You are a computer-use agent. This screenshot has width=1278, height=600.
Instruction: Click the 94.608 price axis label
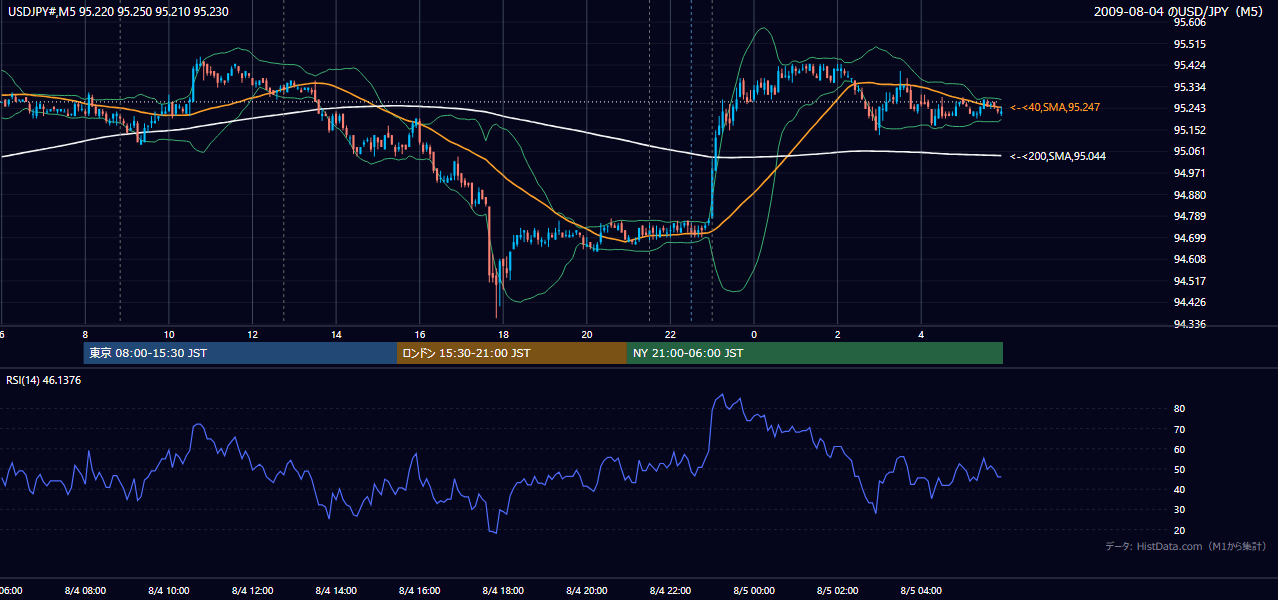point(1189,259)
